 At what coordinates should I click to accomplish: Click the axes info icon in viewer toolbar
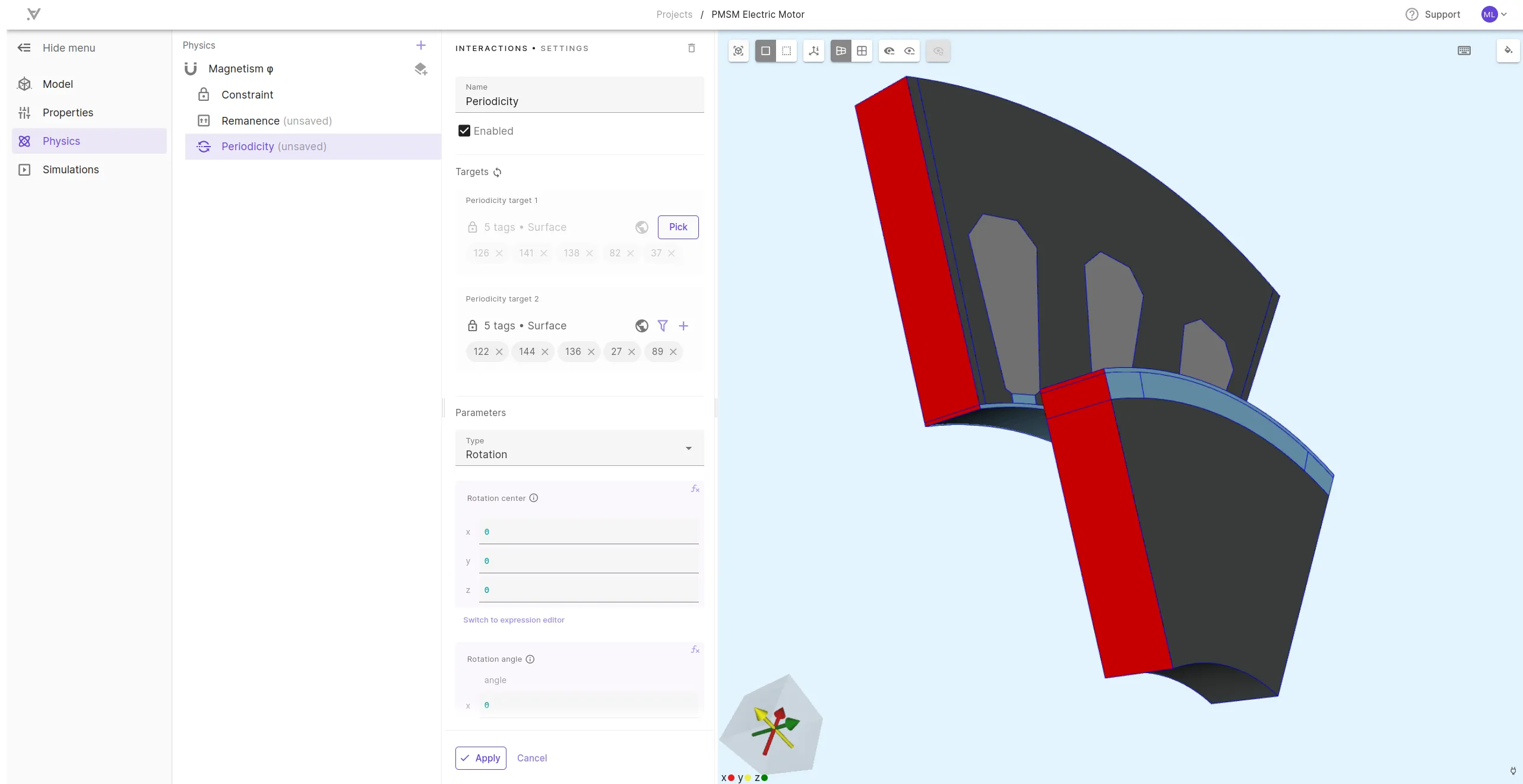[x=813, y=51]
